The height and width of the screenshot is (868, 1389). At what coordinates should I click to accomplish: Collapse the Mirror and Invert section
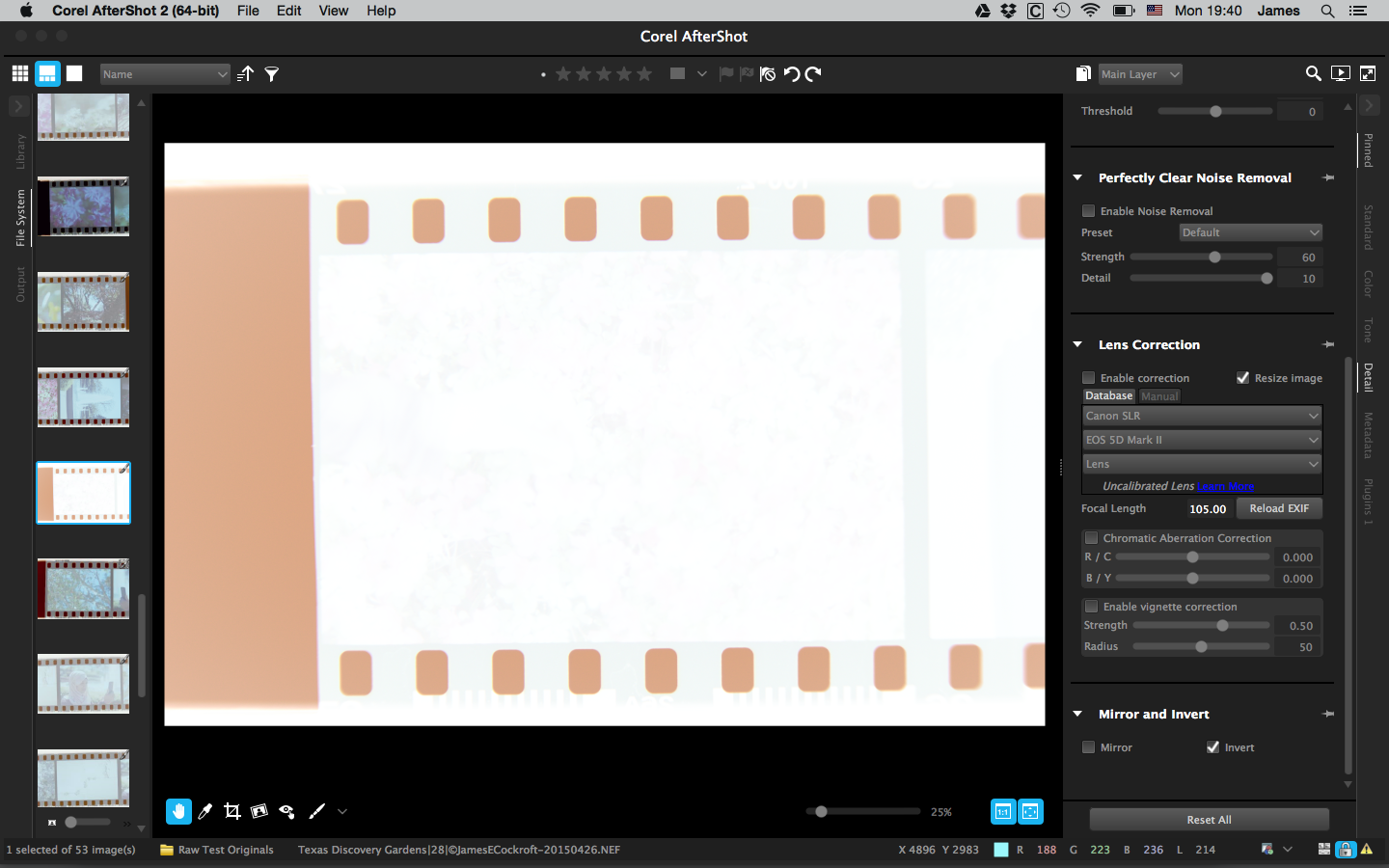(x=1077, y=714)
